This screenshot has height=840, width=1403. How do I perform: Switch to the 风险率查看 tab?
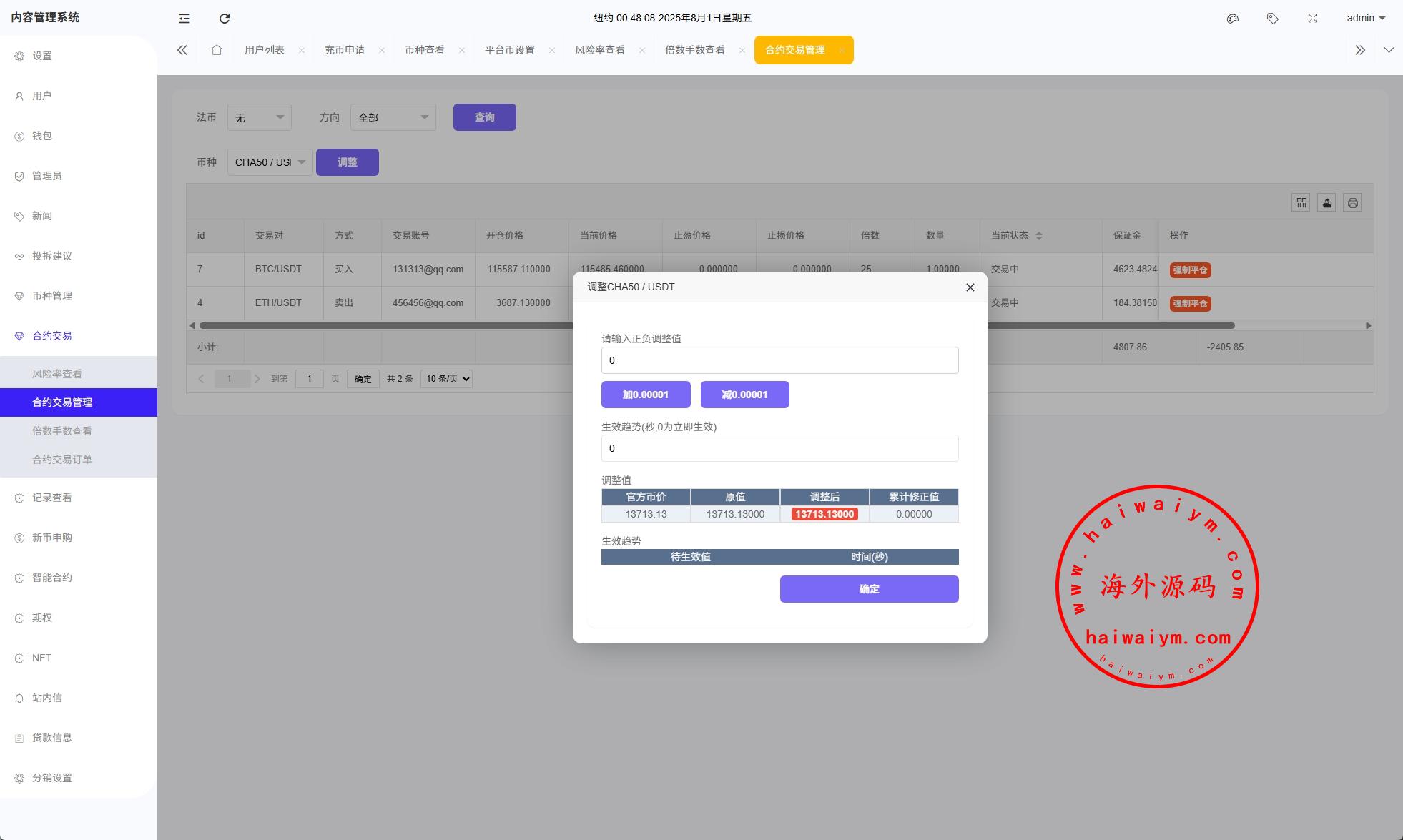point(599,50)
